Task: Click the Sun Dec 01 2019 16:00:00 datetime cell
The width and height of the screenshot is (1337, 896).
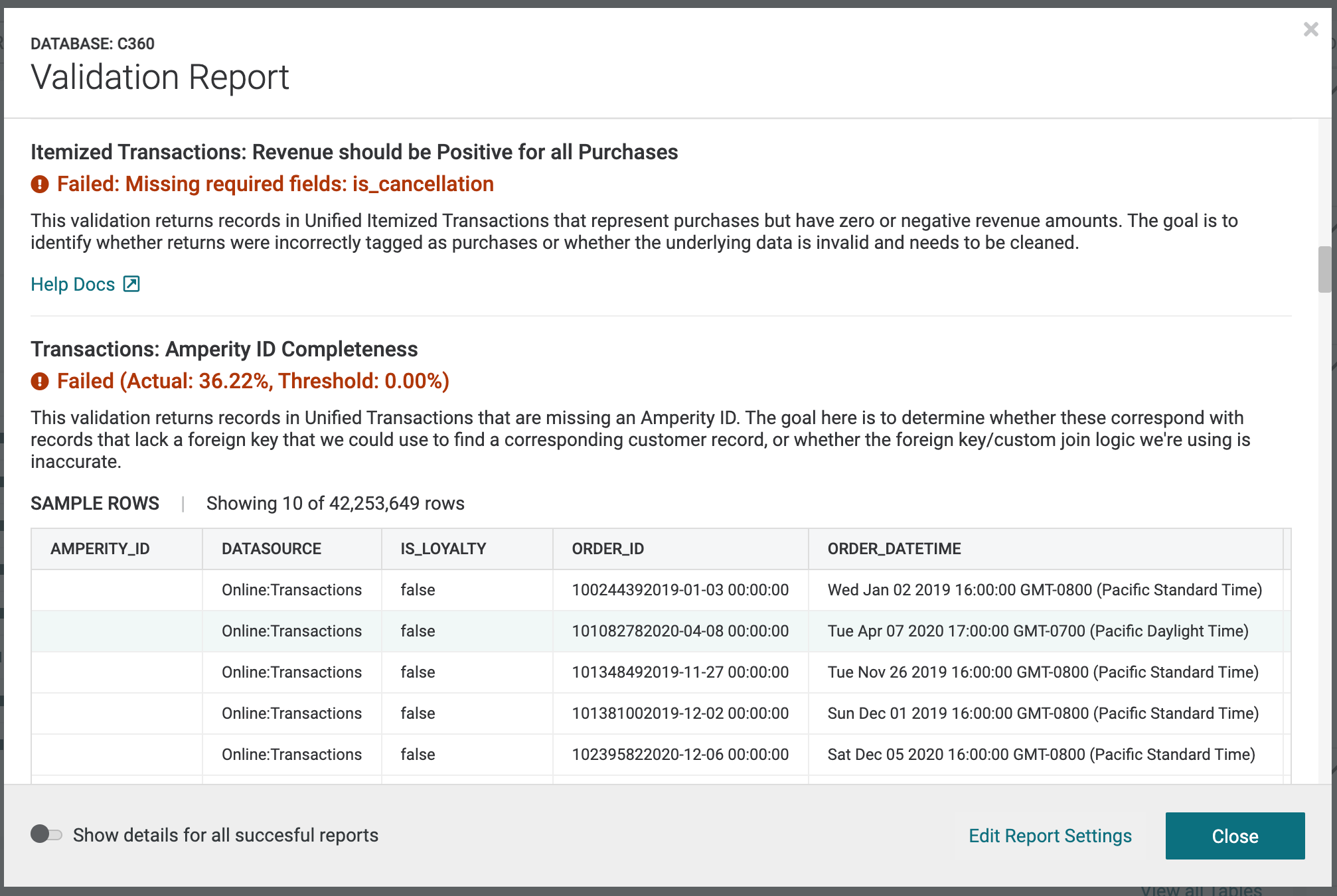Action: point(1046,713)
